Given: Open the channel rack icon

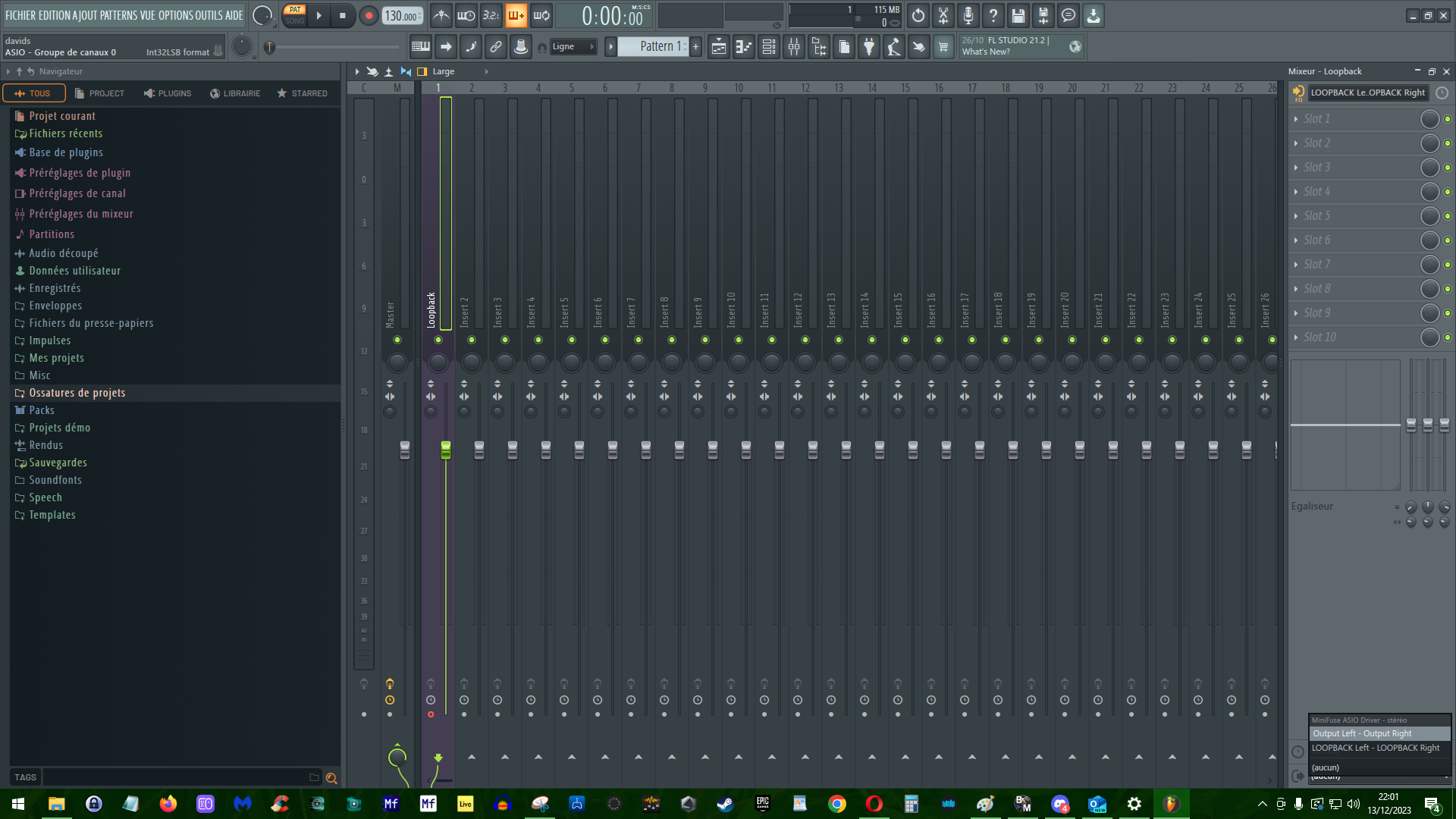Looking at the screenshot, I should [769, 47].
